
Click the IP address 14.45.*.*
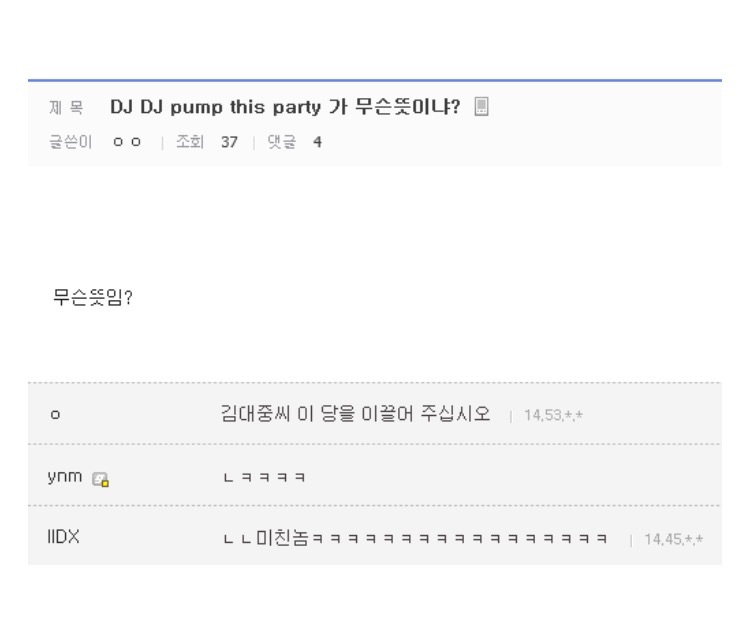(x=673, y=540)
